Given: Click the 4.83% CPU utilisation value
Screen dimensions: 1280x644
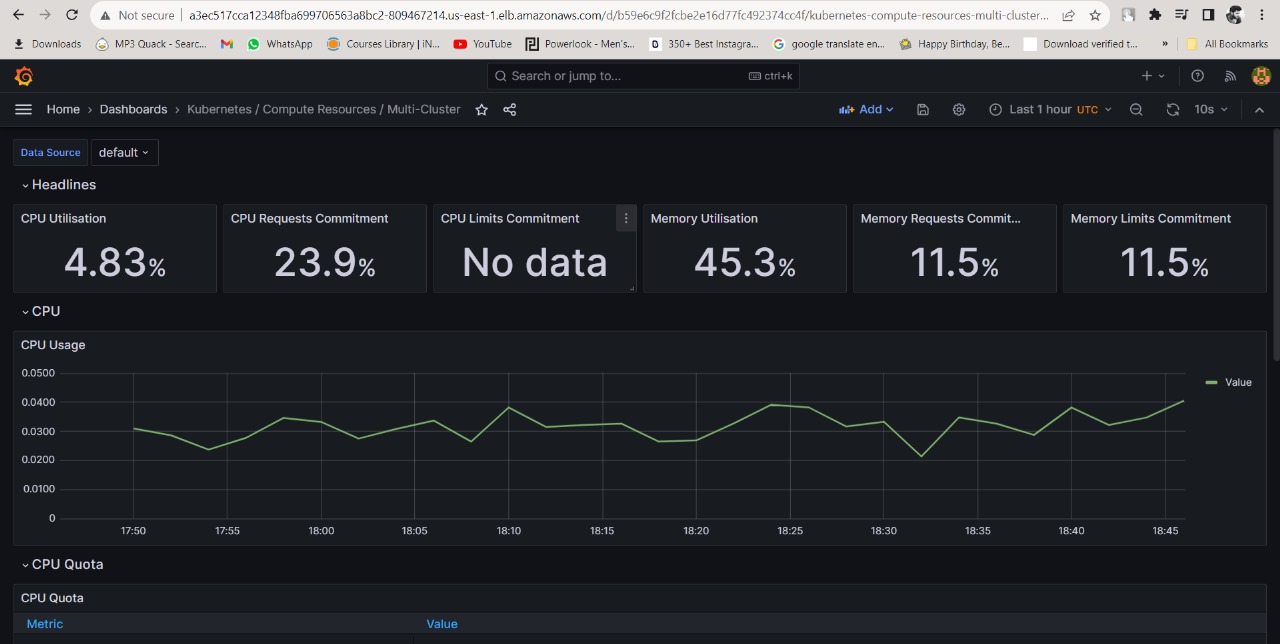Looking at the screenshot, I should (x=115, y=262).
